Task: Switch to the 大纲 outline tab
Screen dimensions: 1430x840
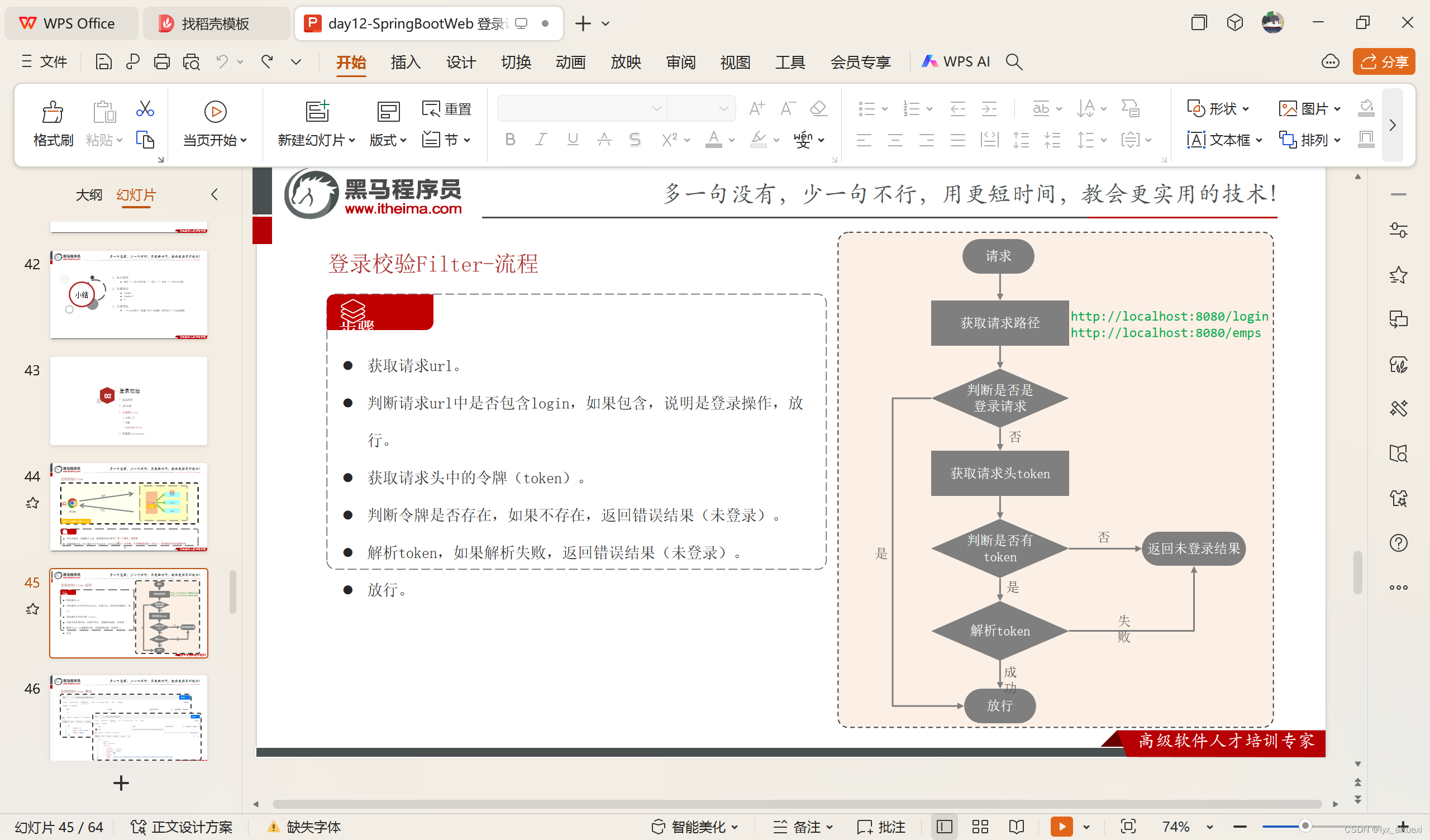Action: point(89,195)
